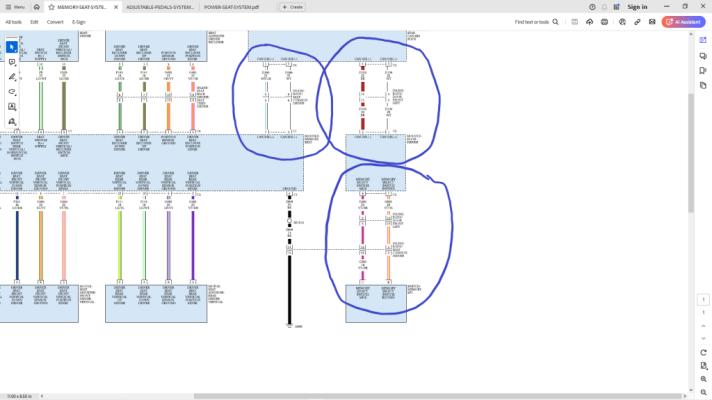Open the bookmarks panel icon
This screenshot has width=712, height=400.
coord(703,70)
